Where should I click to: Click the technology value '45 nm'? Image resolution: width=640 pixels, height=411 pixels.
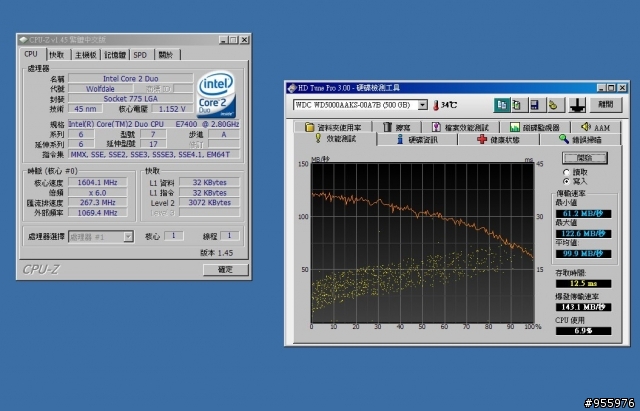(x=85, y=109)
